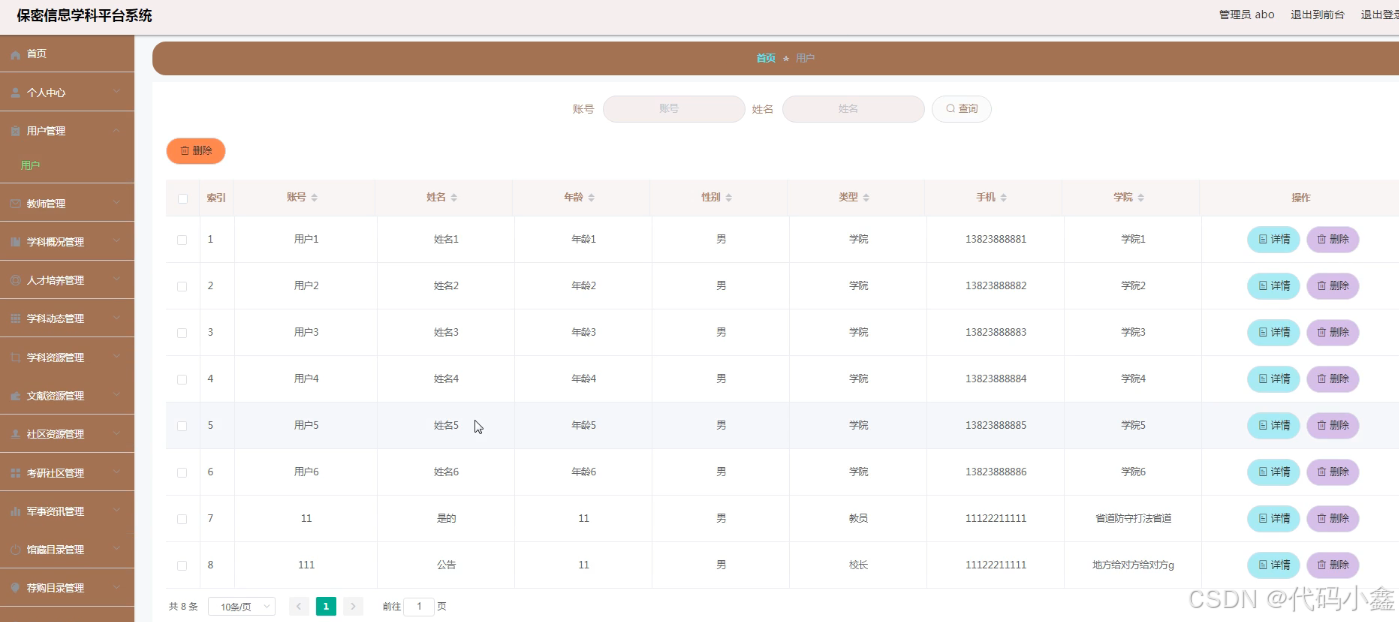Viewport: 1399px width, 622px height.
Task: Check the row 7 checkbox for 是的
Action: [182, 519]
